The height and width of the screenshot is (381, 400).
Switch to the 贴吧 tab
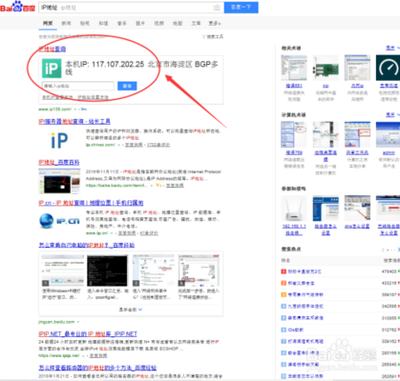click(x=85, y=23)
